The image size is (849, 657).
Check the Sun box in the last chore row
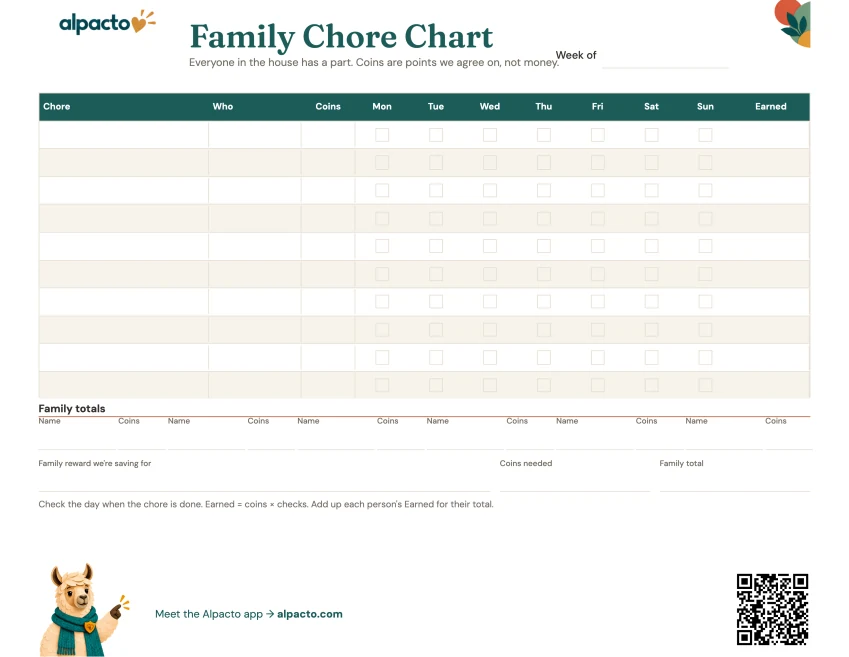click(705, 385)
